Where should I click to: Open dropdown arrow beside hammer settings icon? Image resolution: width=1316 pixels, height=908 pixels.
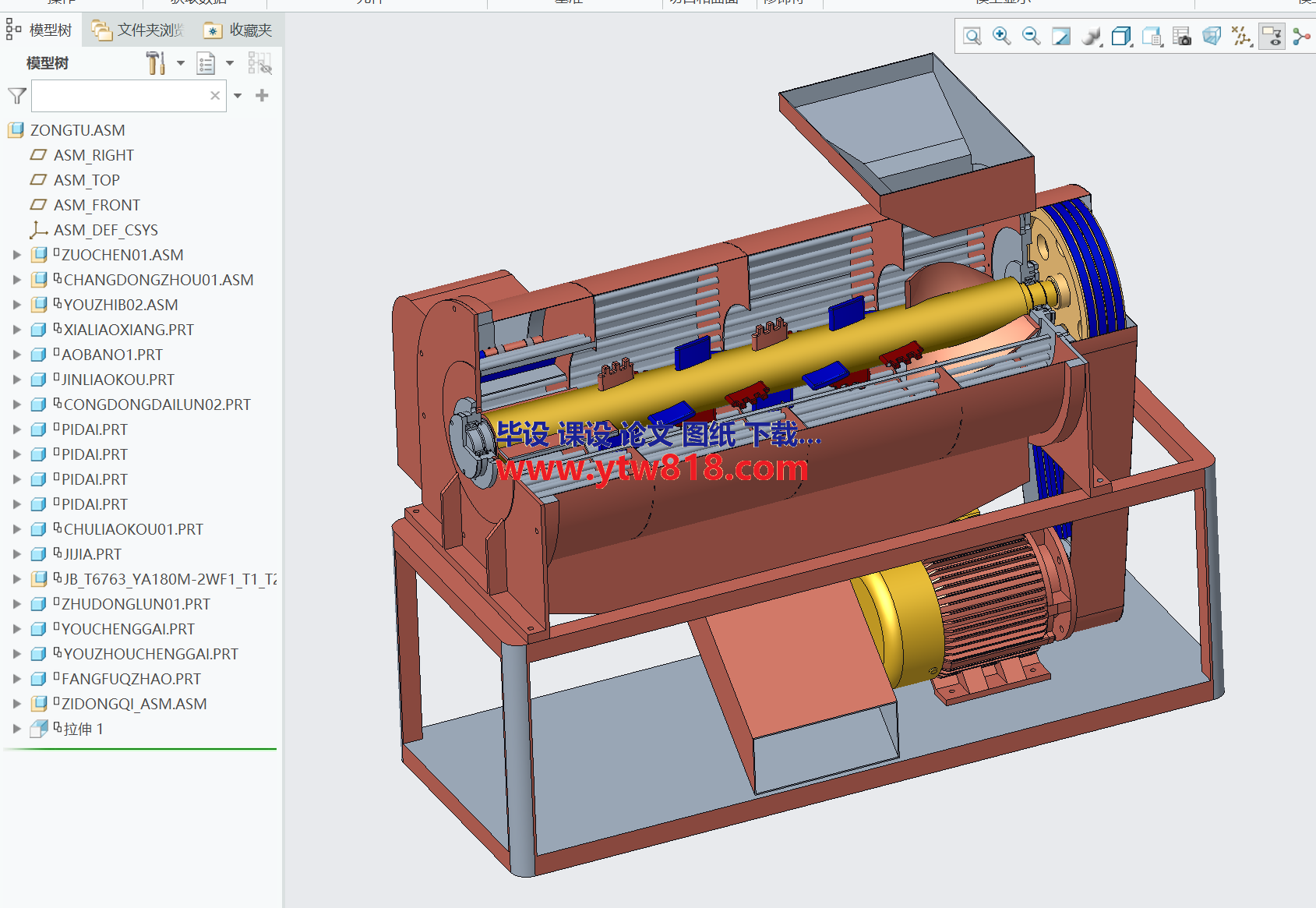(x=181, y=63)
